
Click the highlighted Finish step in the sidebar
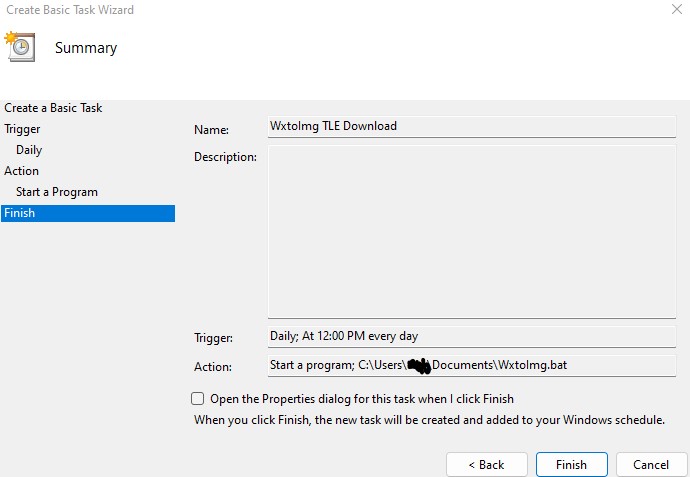tap(87, 213)
